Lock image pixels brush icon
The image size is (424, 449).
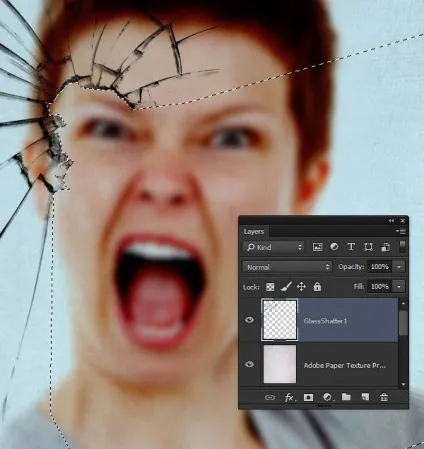coord(286,286)
